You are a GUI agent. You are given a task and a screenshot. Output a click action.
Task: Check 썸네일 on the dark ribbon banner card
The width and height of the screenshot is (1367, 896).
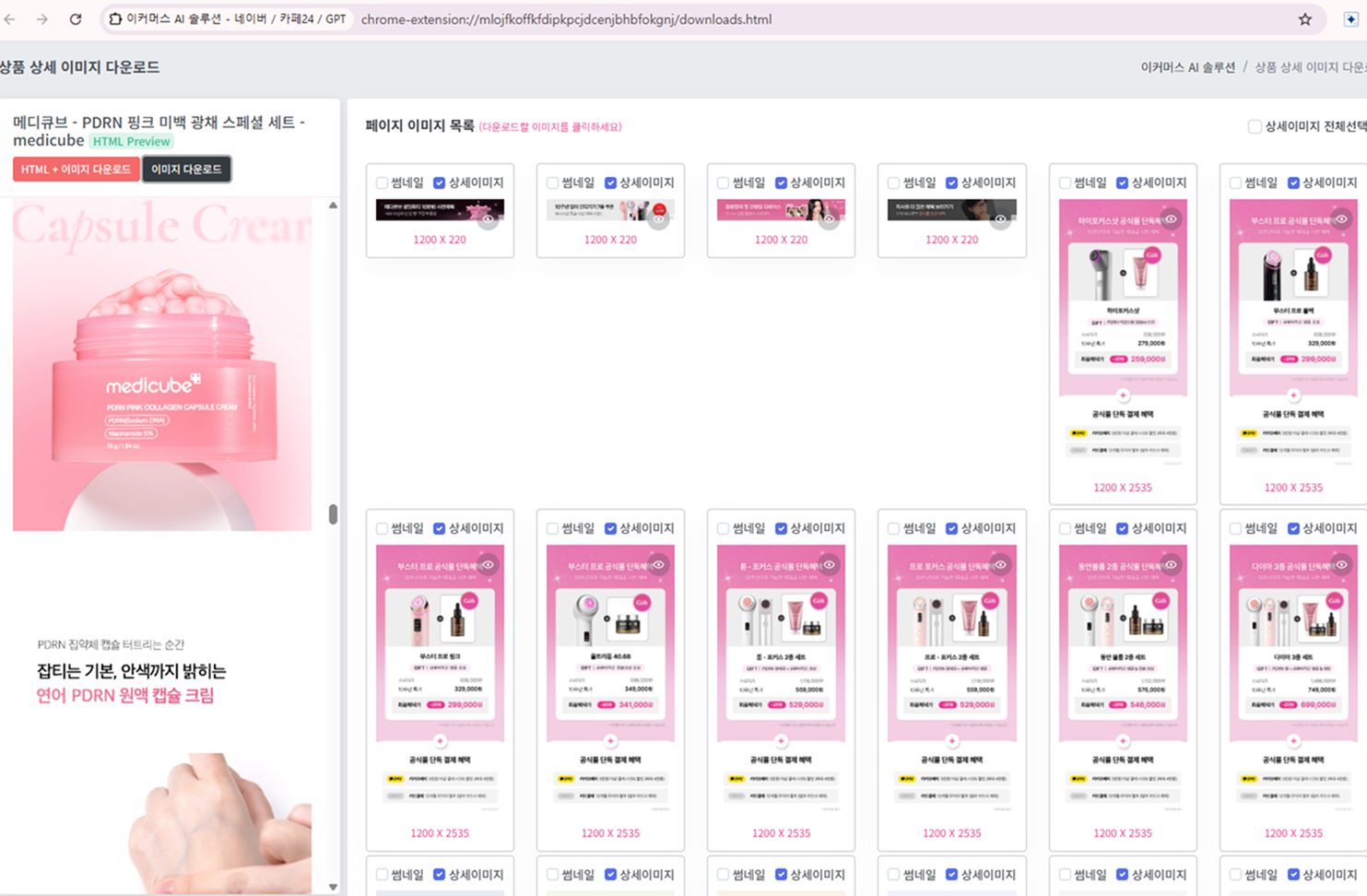382,183
